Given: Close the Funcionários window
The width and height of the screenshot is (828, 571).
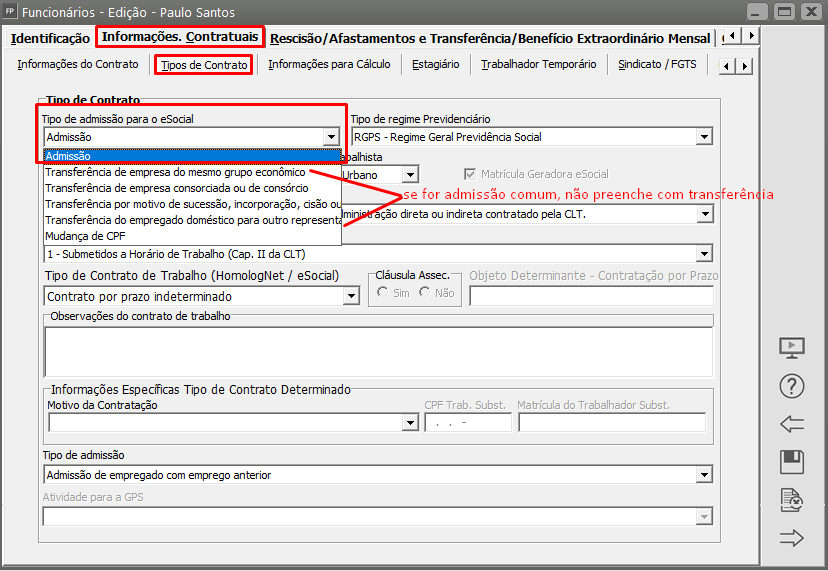Looking at the screenshot, I should (x=811, y=12).
